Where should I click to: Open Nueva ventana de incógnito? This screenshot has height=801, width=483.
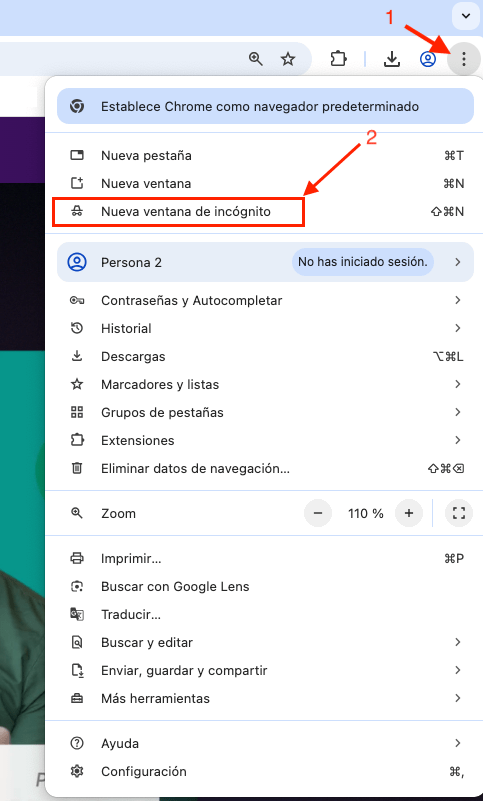pyautogui.click(x=265, y=211)
